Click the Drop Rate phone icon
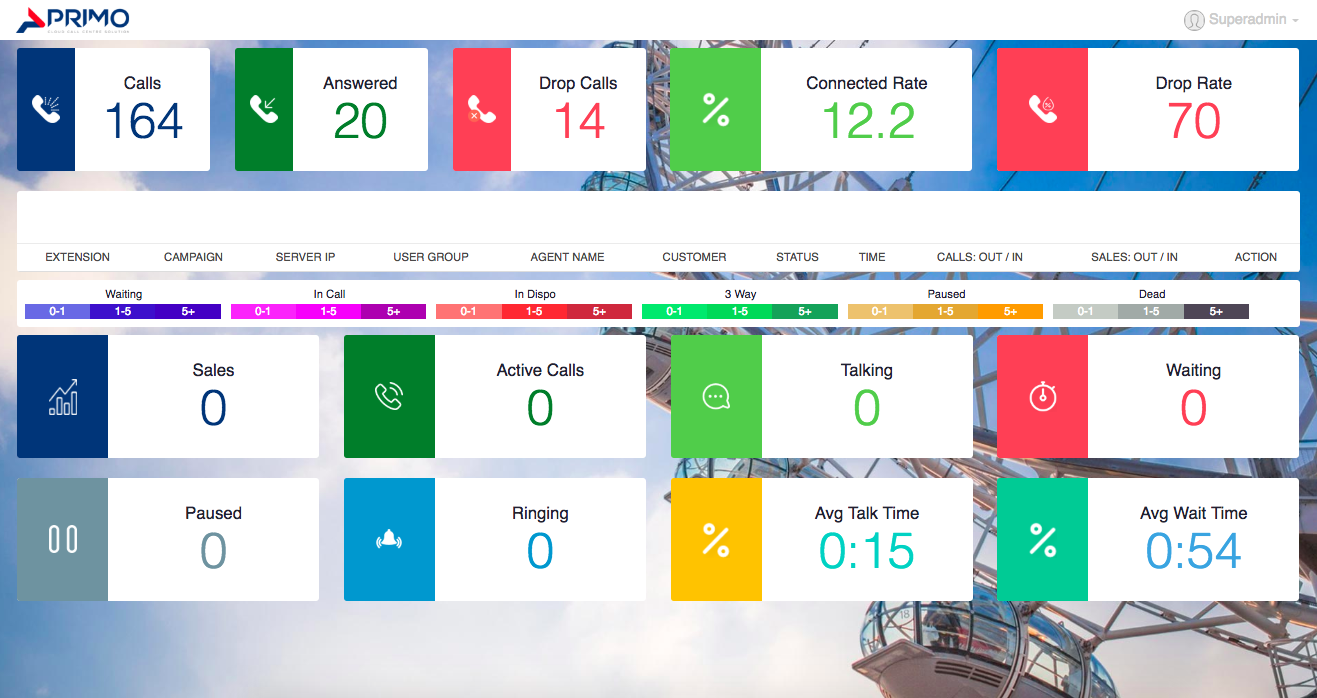This screenshot has width=1317, height=698. (1043, 109)
